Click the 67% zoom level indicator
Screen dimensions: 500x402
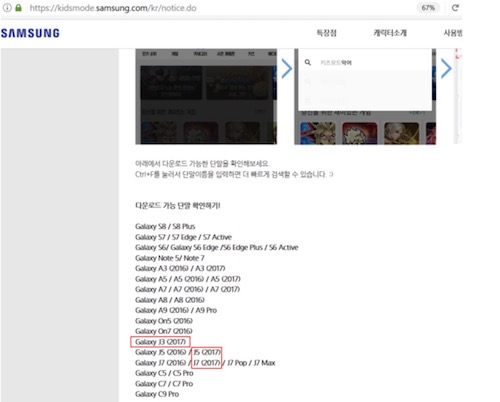[428, 8]
